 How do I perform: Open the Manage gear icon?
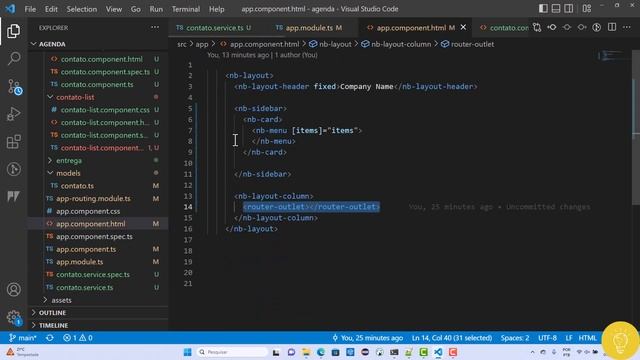[13, 317]
